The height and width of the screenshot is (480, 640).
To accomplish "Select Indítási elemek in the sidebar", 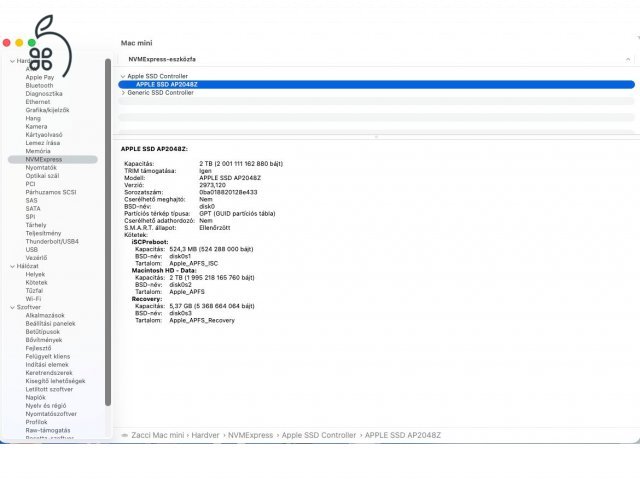I will (x=47, y=364).
